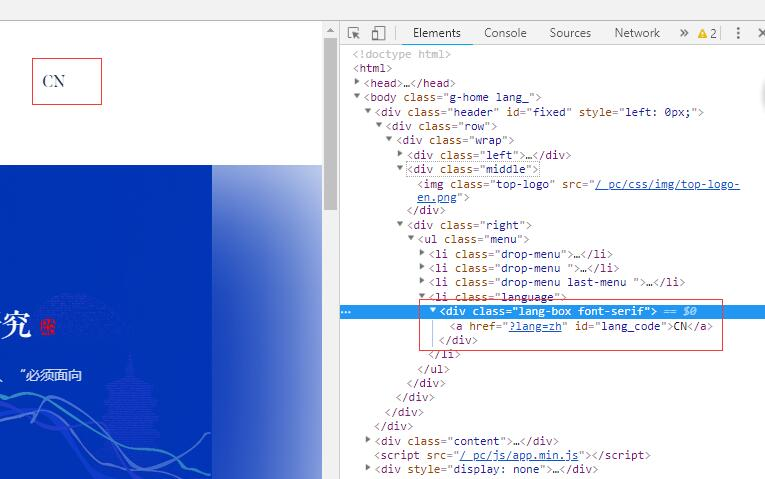Collapse the lang-box font-serif div
This screenshot has height=479, width=765.
(433, 310)
